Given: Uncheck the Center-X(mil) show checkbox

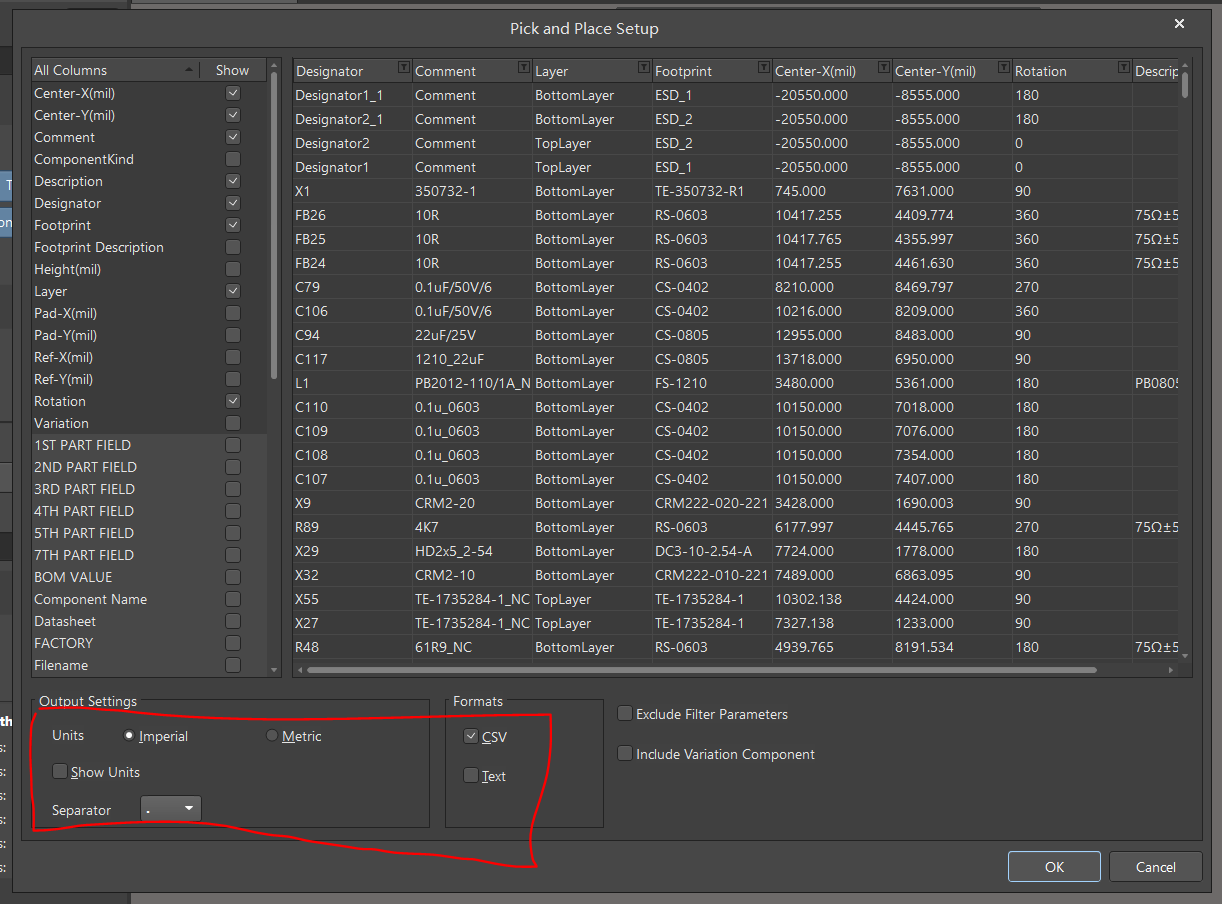Looking at the screenshot, I should coord(233,93).
